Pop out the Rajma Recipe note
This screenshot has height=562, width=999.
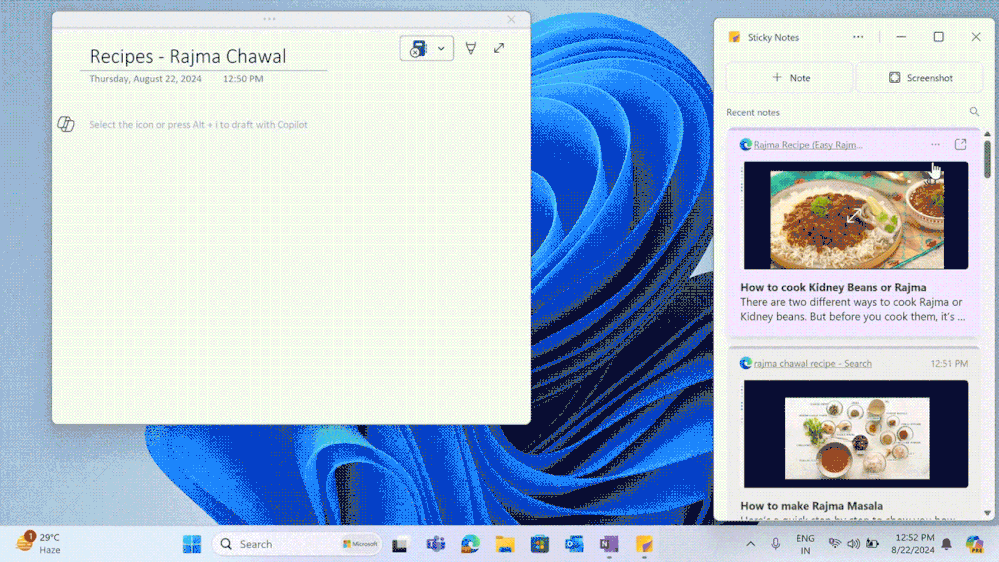[x=961, y=145]
